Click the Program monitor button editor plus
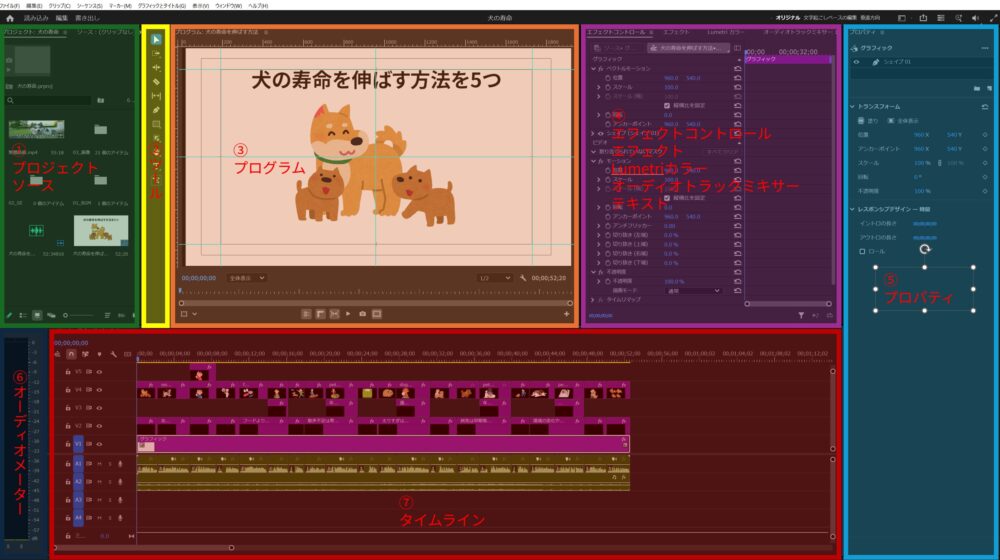1000x560 pixels. (x=566, y=314)
